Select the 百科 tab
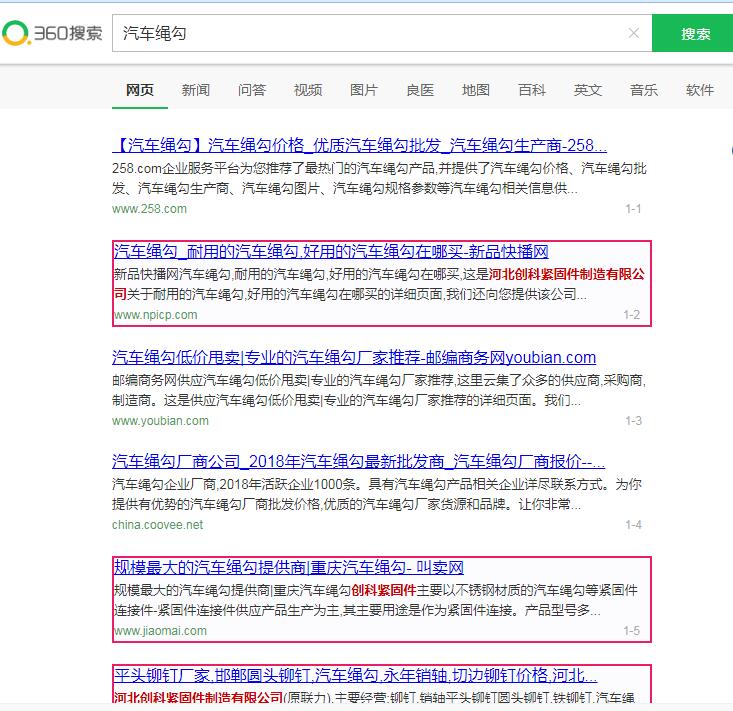This screenshot has width=733, height=711. 532,90
